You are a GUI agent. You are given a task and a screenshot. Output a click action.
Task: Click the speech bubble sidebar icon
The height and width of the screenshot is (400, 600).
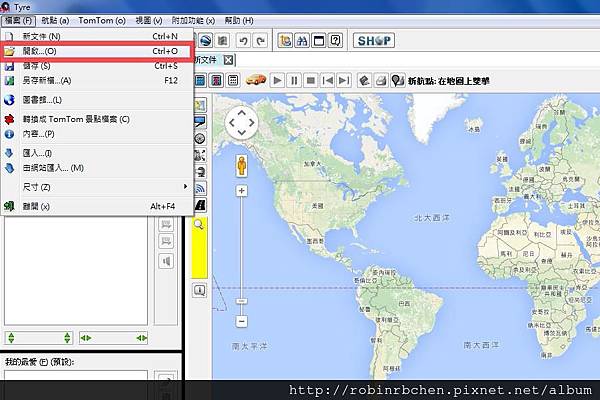point(200,122)
